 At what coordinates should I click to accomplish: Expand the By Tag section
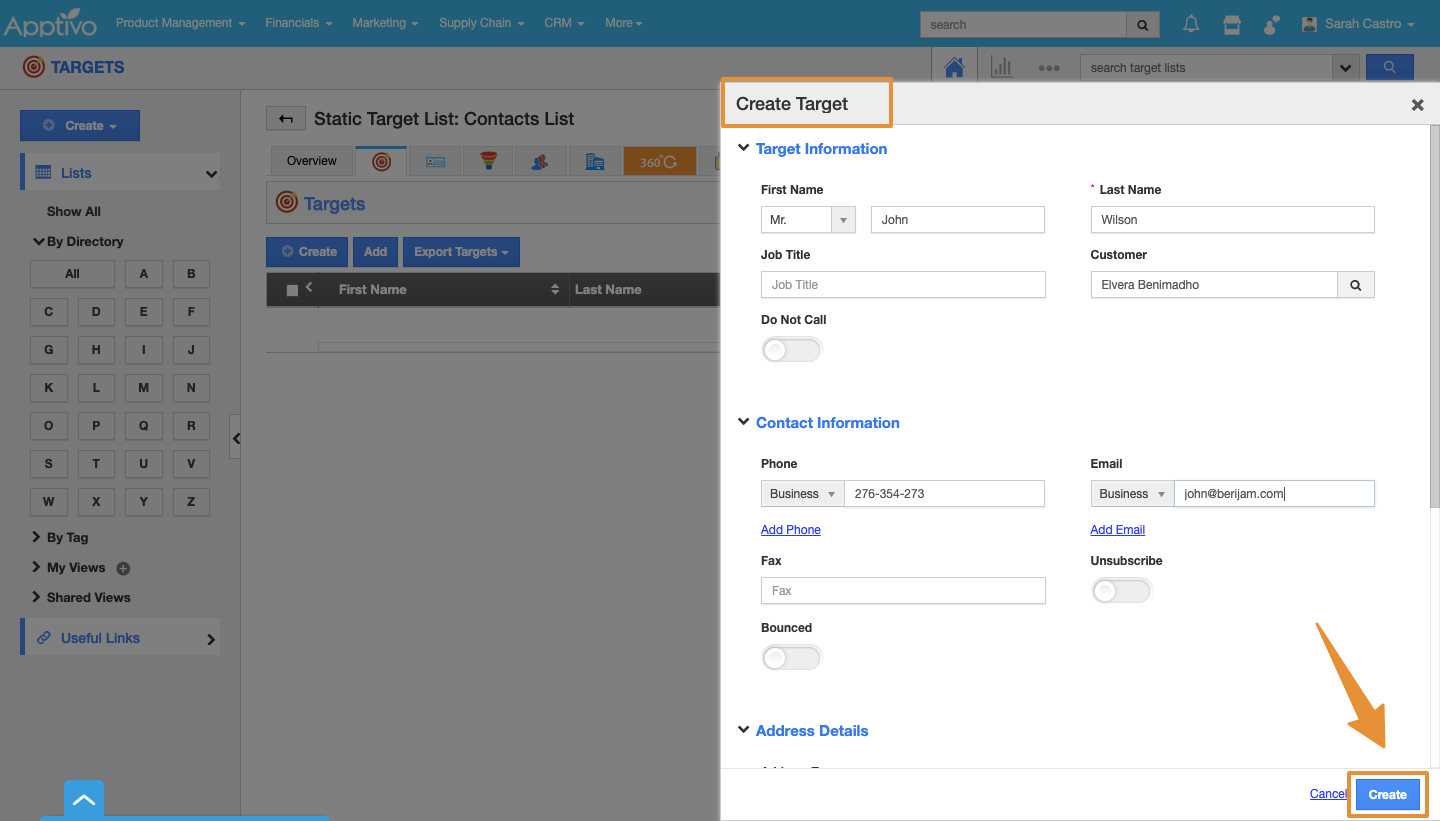(37, 537)
